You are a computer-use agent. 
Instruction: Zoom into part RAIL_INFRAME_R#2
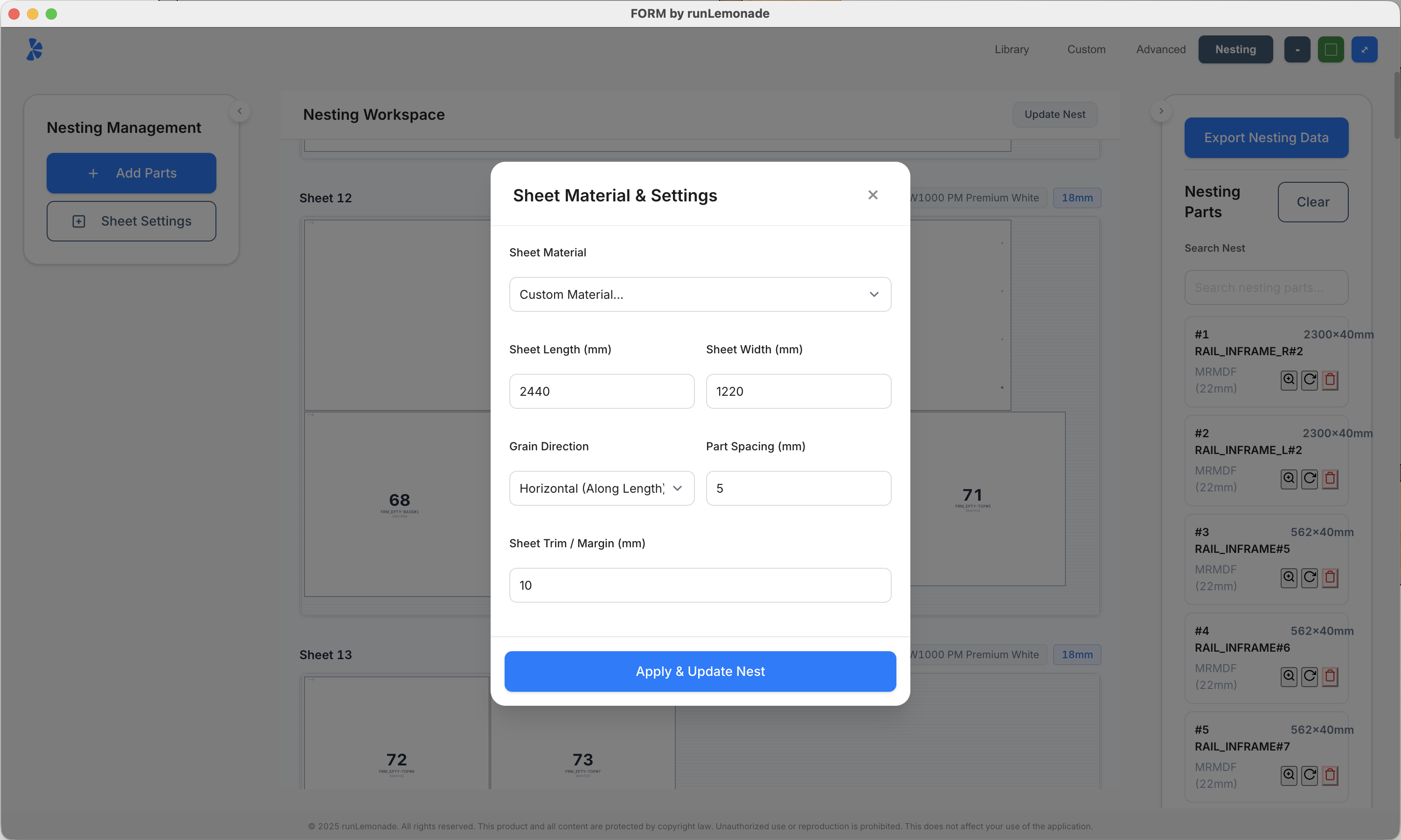click(x=1289, y=380)
